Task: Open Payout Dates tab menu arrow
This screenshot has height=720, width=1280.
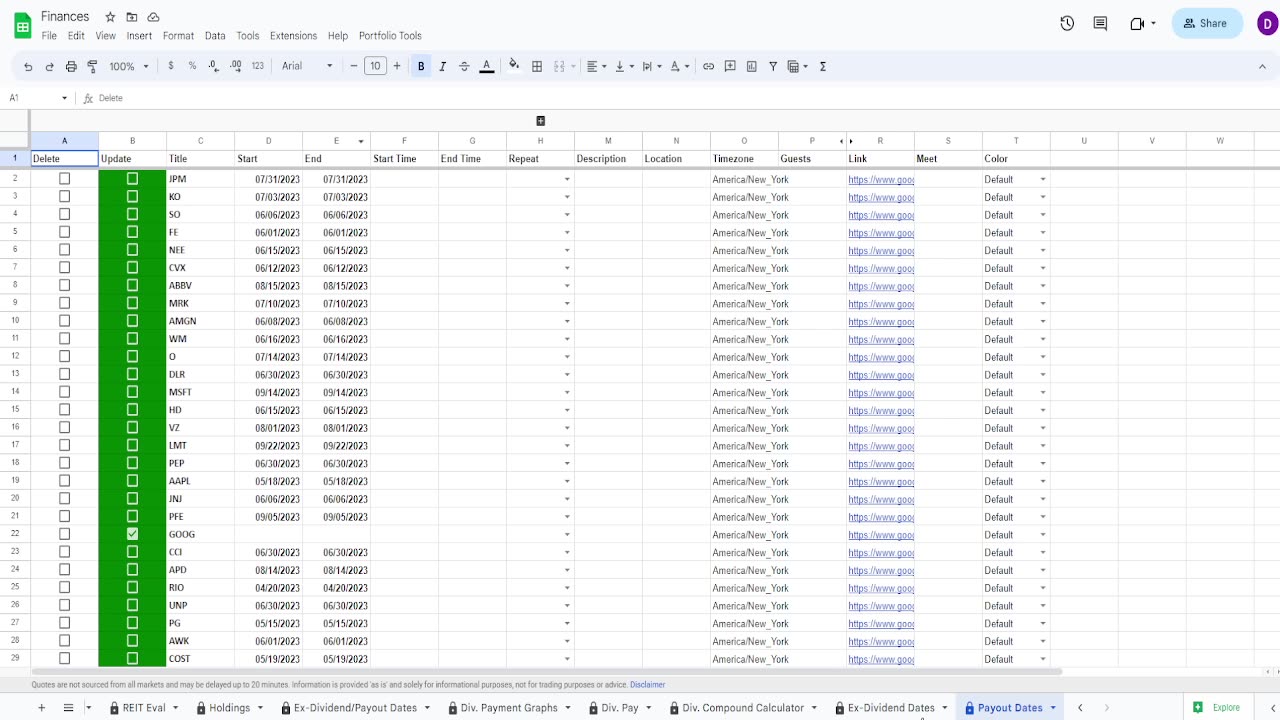Action: click(x=1053, y=708)
